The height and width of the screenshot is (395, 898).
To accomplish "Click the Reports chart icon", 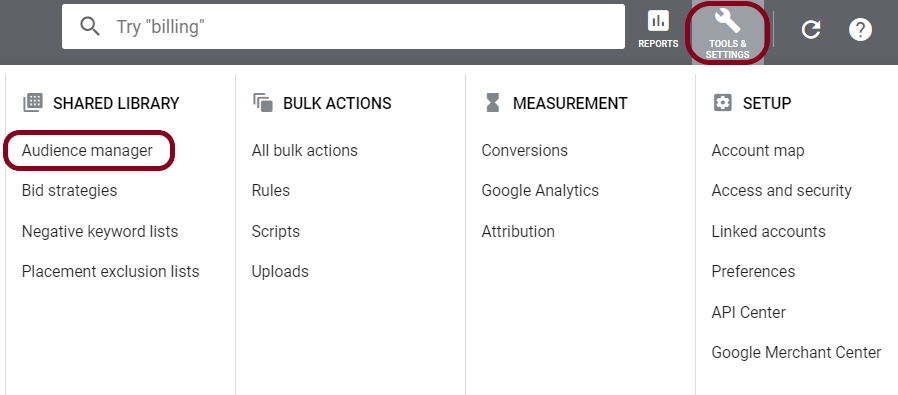I will tap(658, 22).
